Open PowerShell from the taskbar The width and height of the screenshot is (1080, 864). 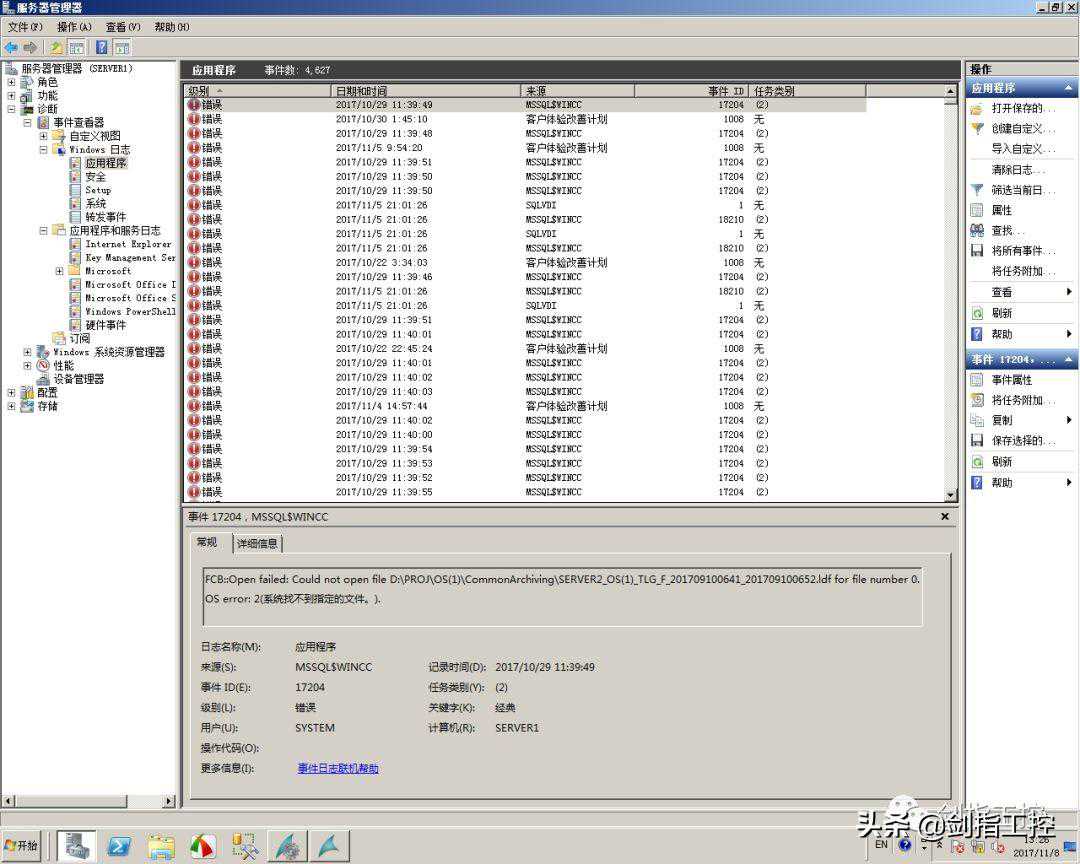(119, 846)
